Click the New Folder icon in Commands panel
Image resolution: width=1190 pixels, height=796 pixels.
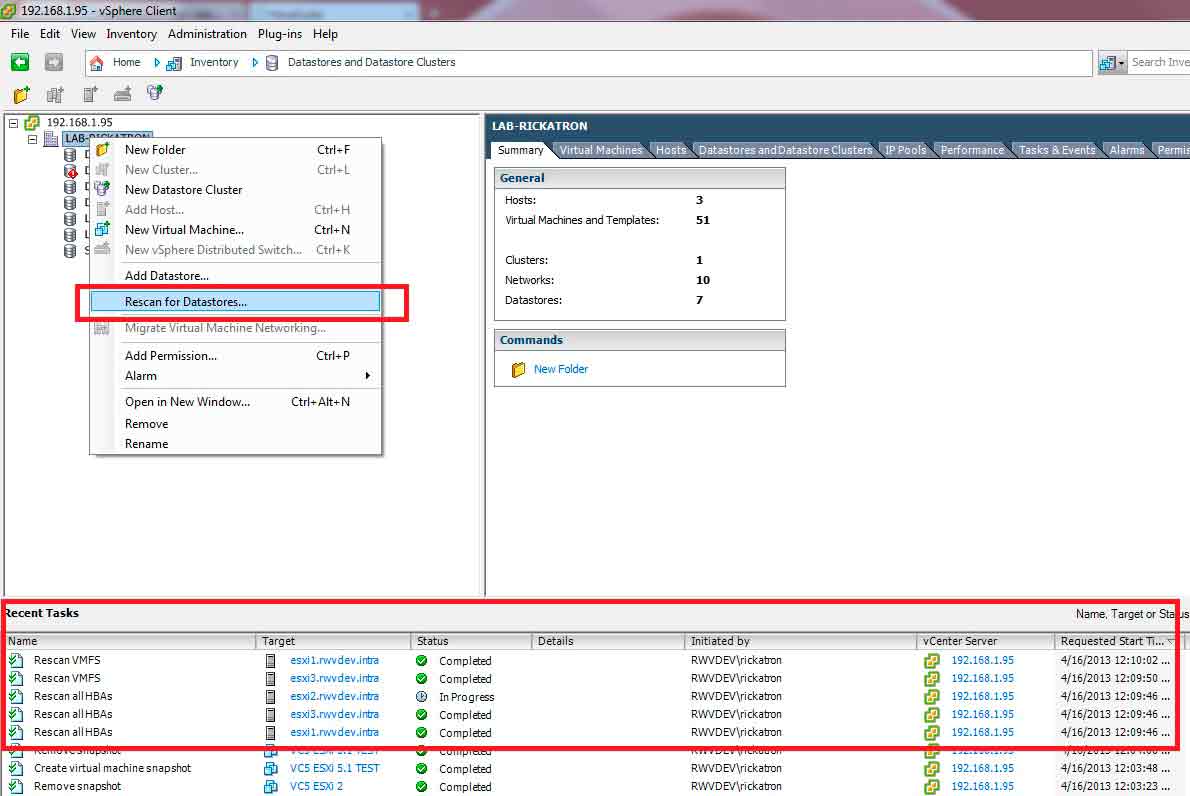click(x=518, y=370)
